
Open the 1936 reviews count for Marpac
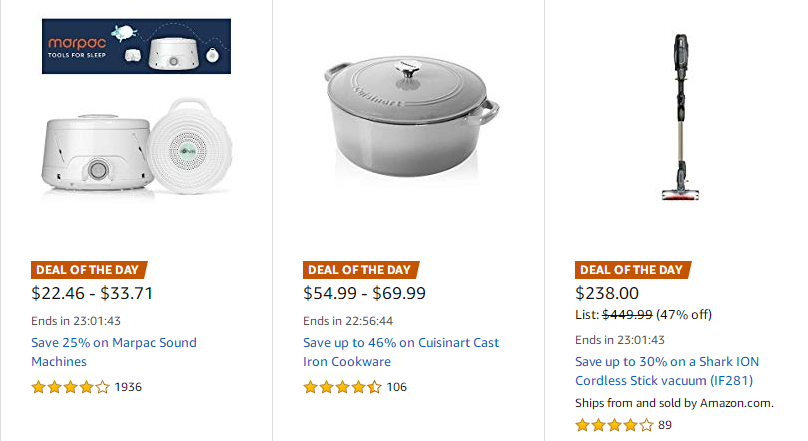point(128,387)
